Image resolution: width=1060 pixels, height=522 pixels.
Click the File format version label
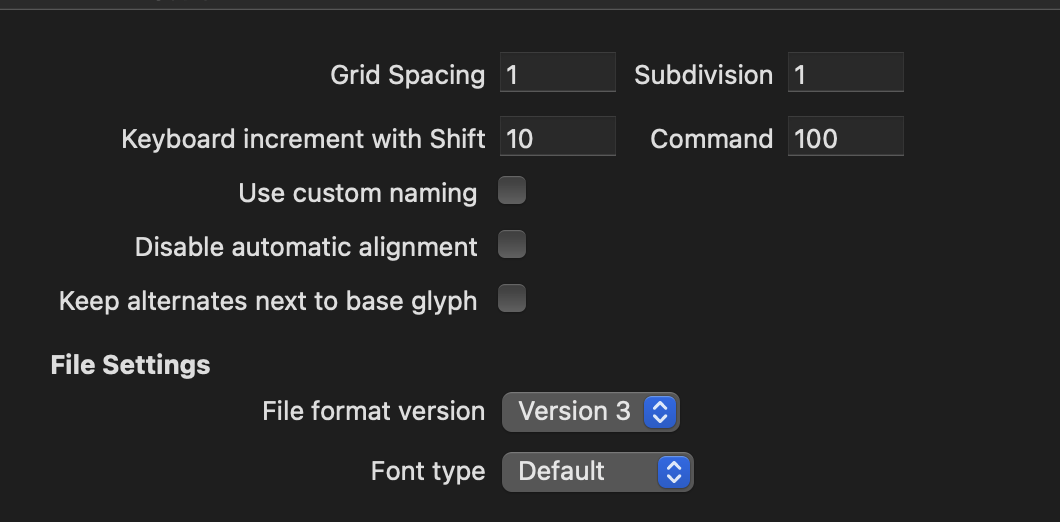(373, 411)
